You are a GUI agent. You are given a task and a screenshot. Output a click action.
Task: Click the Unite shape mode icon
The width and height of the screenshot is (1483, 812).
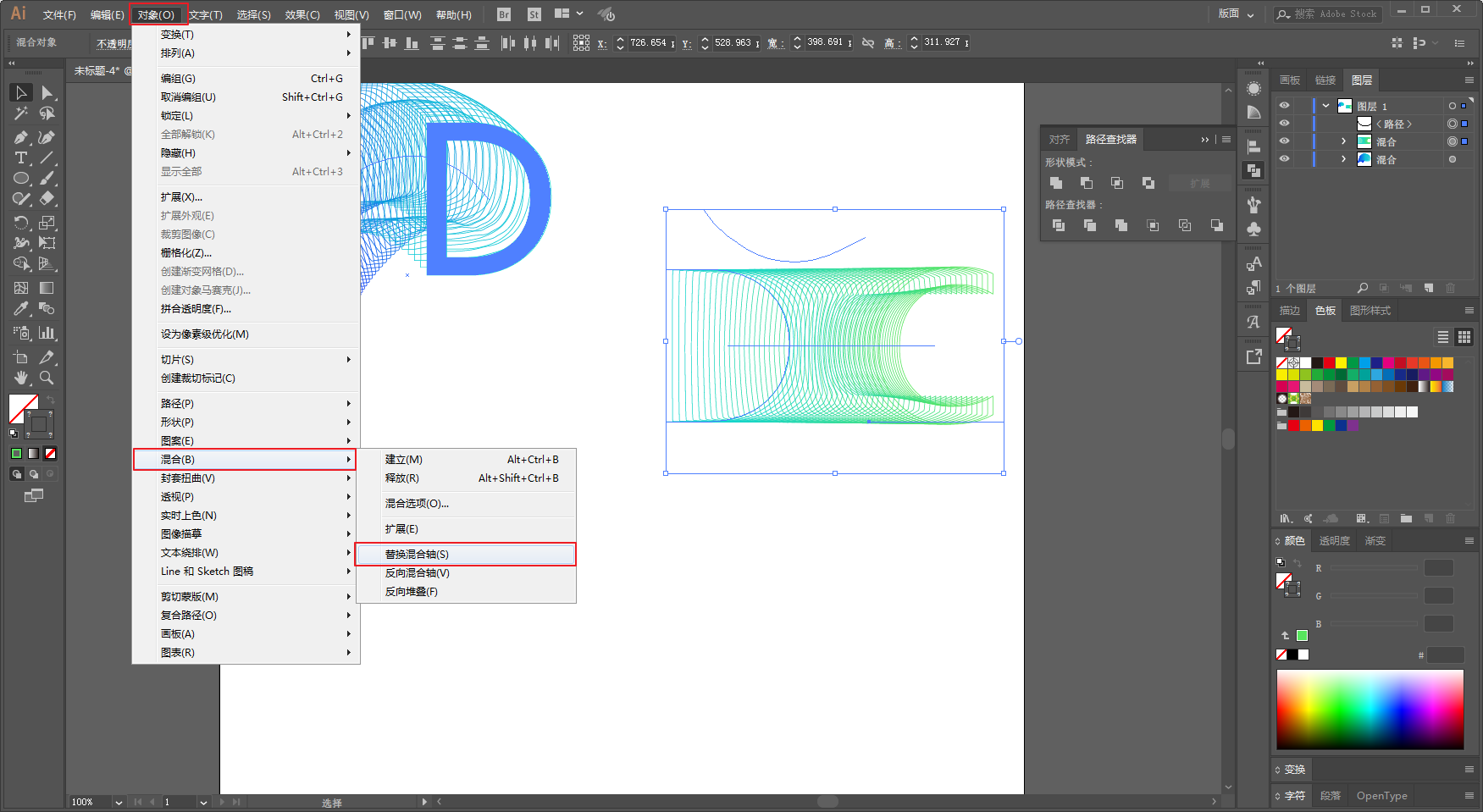pyautogui.click(x=1056, y=183)
